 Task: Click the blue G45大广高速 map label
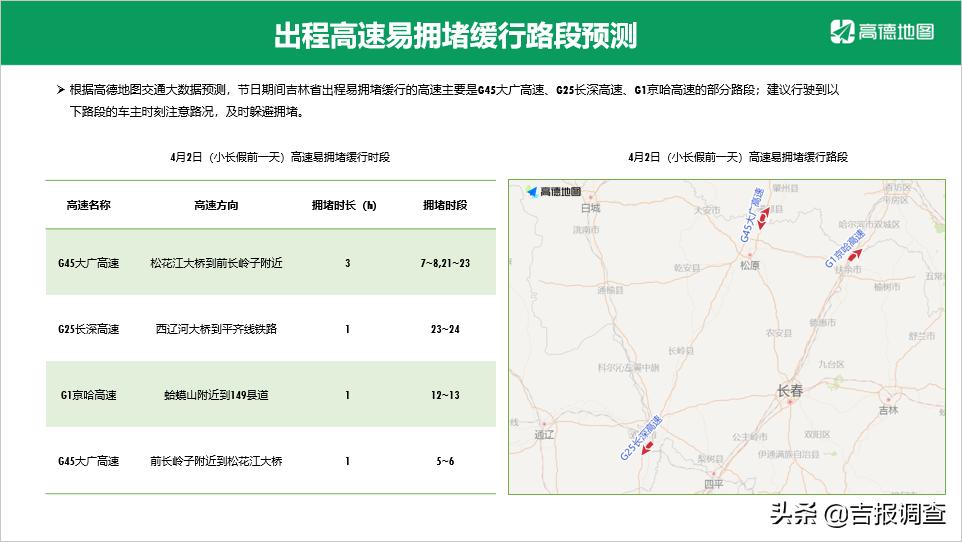(x=752, y=215)
